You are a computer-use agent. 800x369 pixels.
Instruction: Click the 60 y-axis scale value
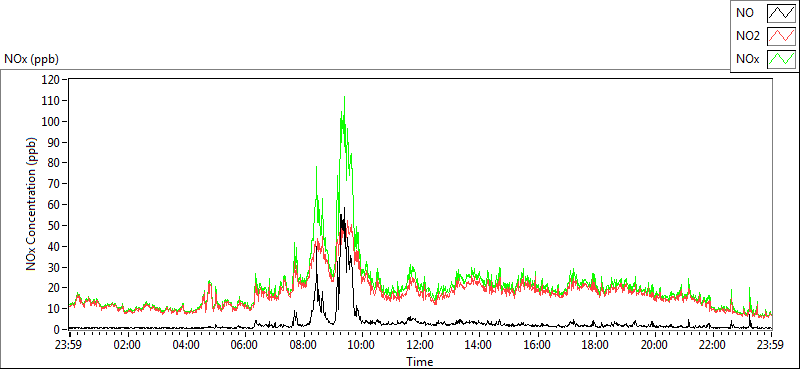click(55, 205)
